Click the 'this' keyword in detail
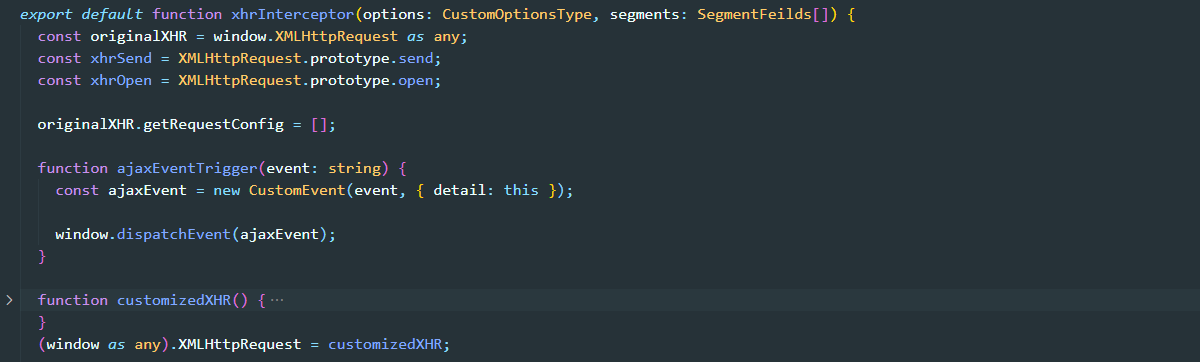 [x=521, y=190]
